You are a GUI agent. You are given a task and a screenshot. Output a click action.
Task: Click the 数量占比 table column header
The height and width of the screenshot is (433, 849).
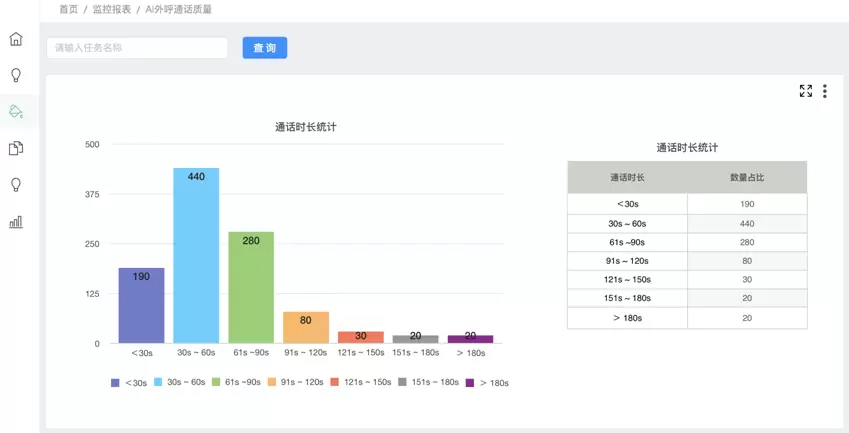(747, 177)
